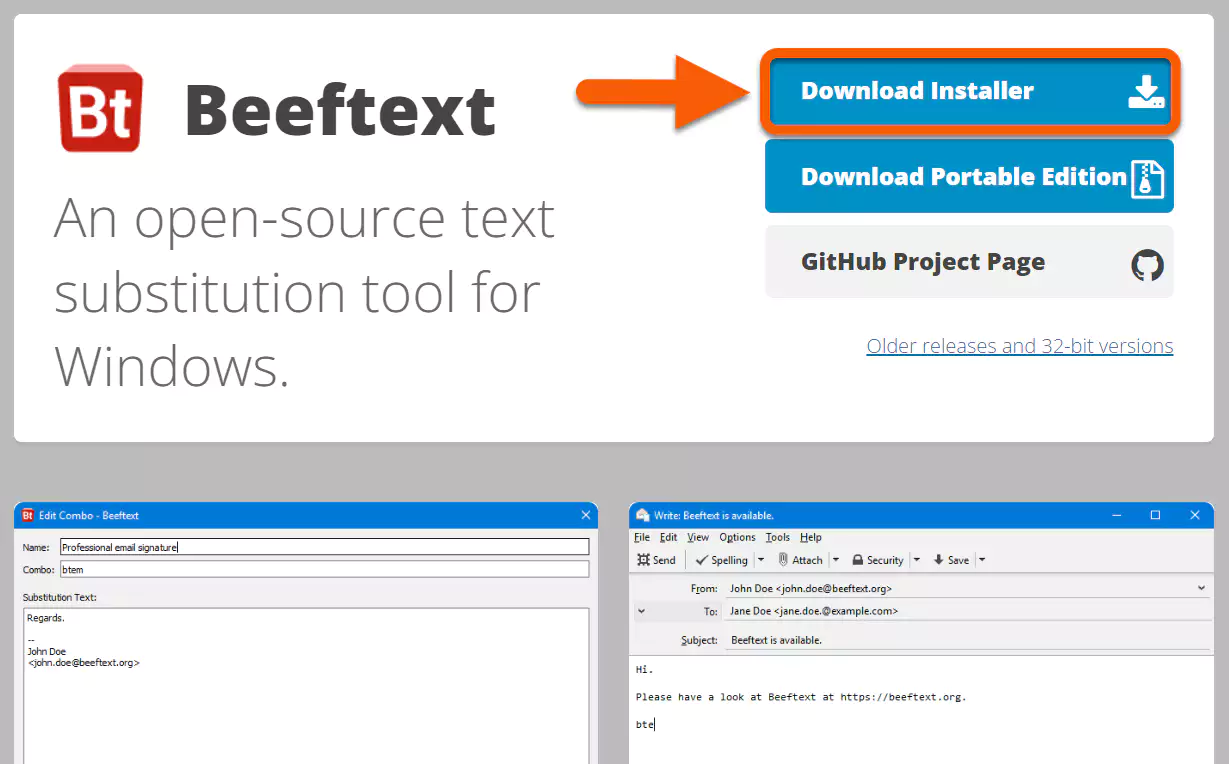Open the Attach dropdown arrow

[x=836, y=560]
